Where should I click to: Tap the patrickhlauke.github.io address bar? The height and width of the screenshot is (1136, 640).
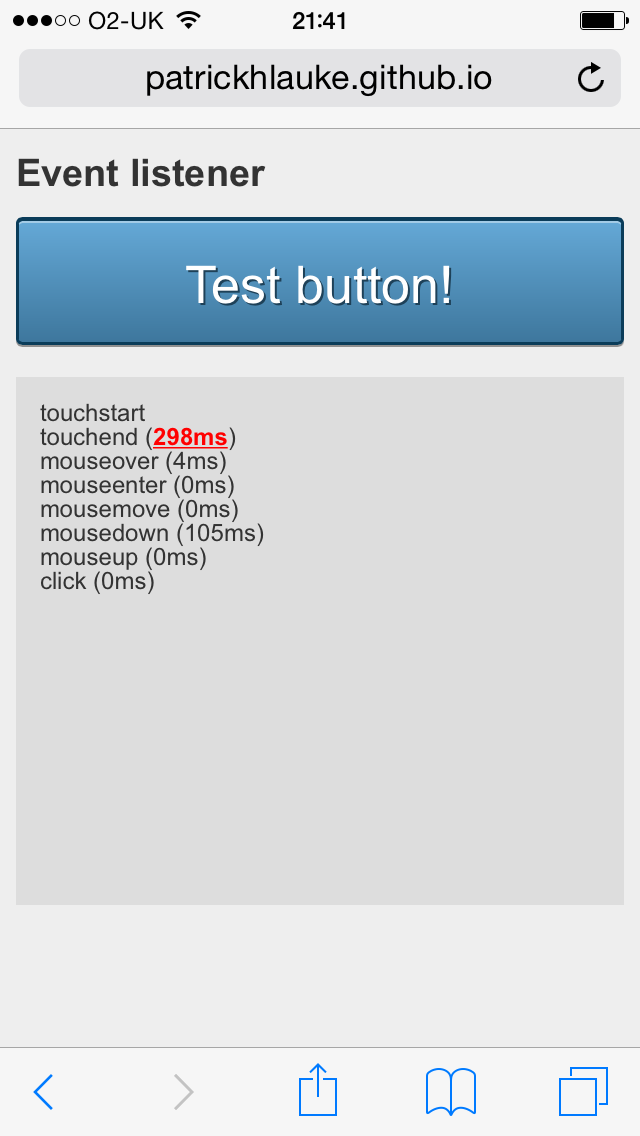(318, 78)
